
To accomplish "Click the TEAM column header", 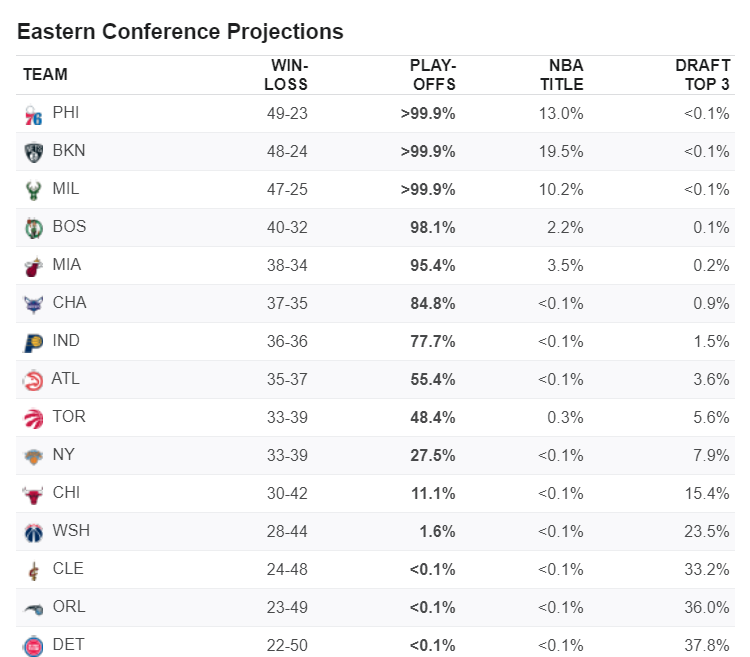I will [x=45, y=75].
